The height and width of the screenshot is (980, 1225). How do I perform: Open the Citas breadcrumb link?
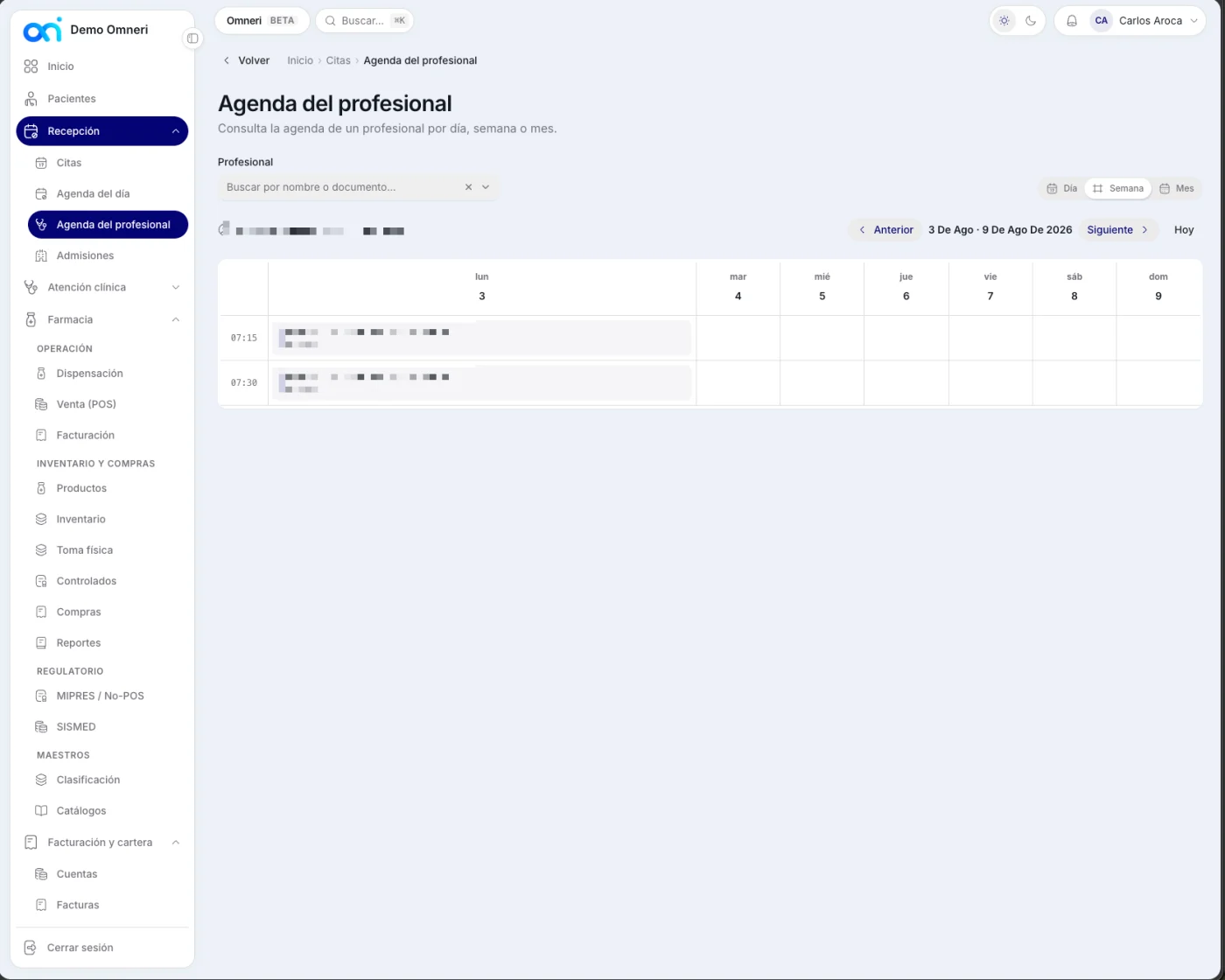[338, 60]
